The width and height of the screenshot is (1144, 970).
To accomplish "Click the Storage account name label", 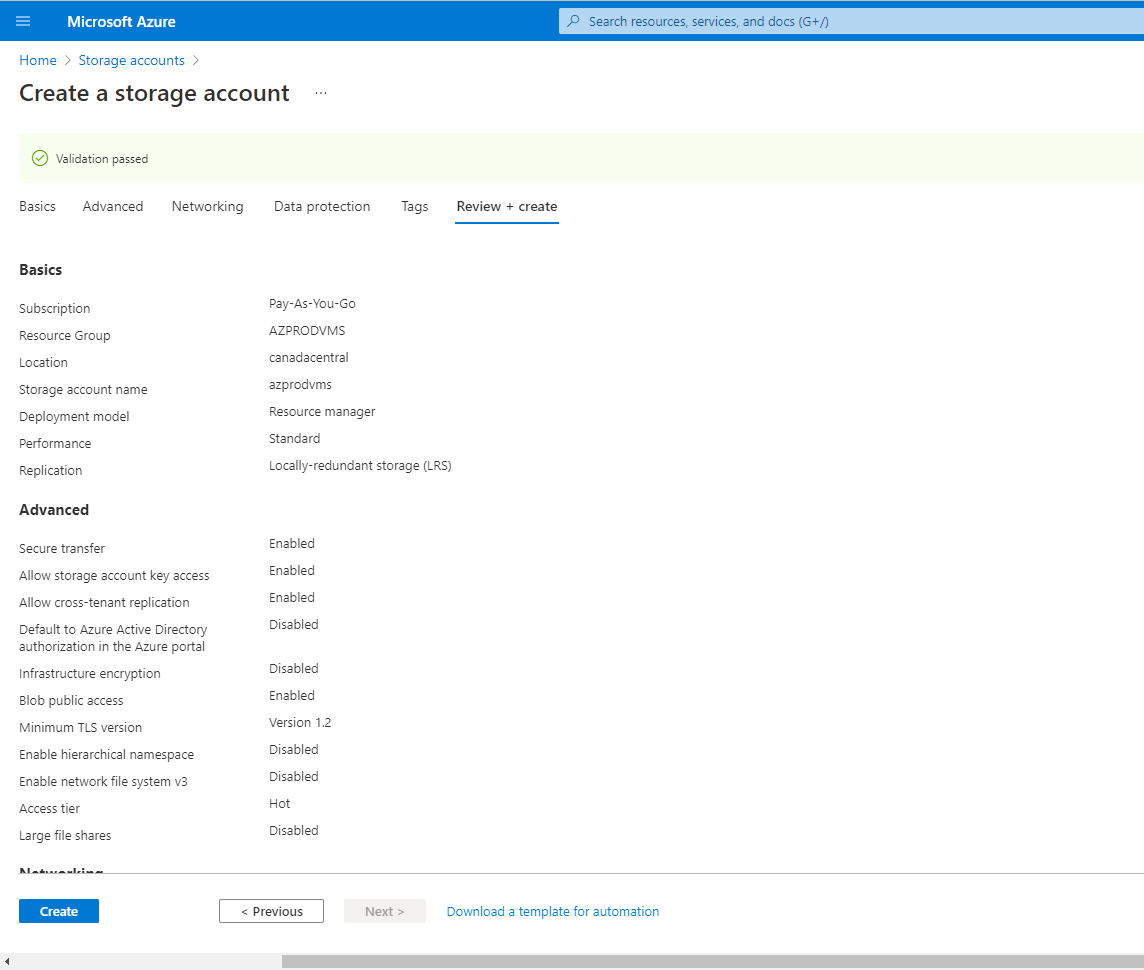I will [x=83, y=389].
